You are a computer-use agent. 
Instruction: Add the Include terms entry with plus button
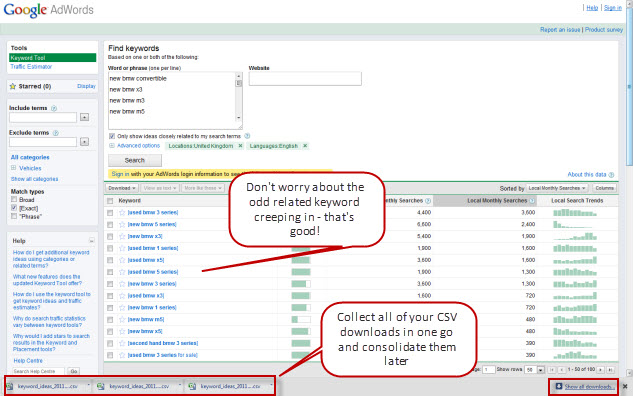click(x=84, y=117)
